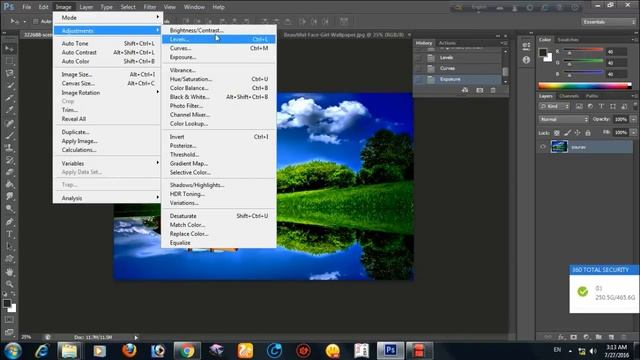Add layer mask icon in Layers panel
Screen dimensions: 640x360
point(574,337)
